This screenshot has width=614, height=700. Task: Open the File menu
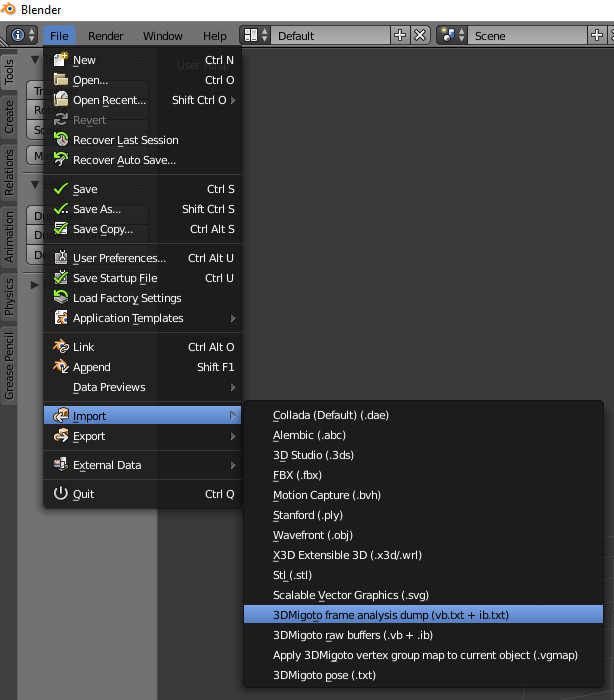59,36
